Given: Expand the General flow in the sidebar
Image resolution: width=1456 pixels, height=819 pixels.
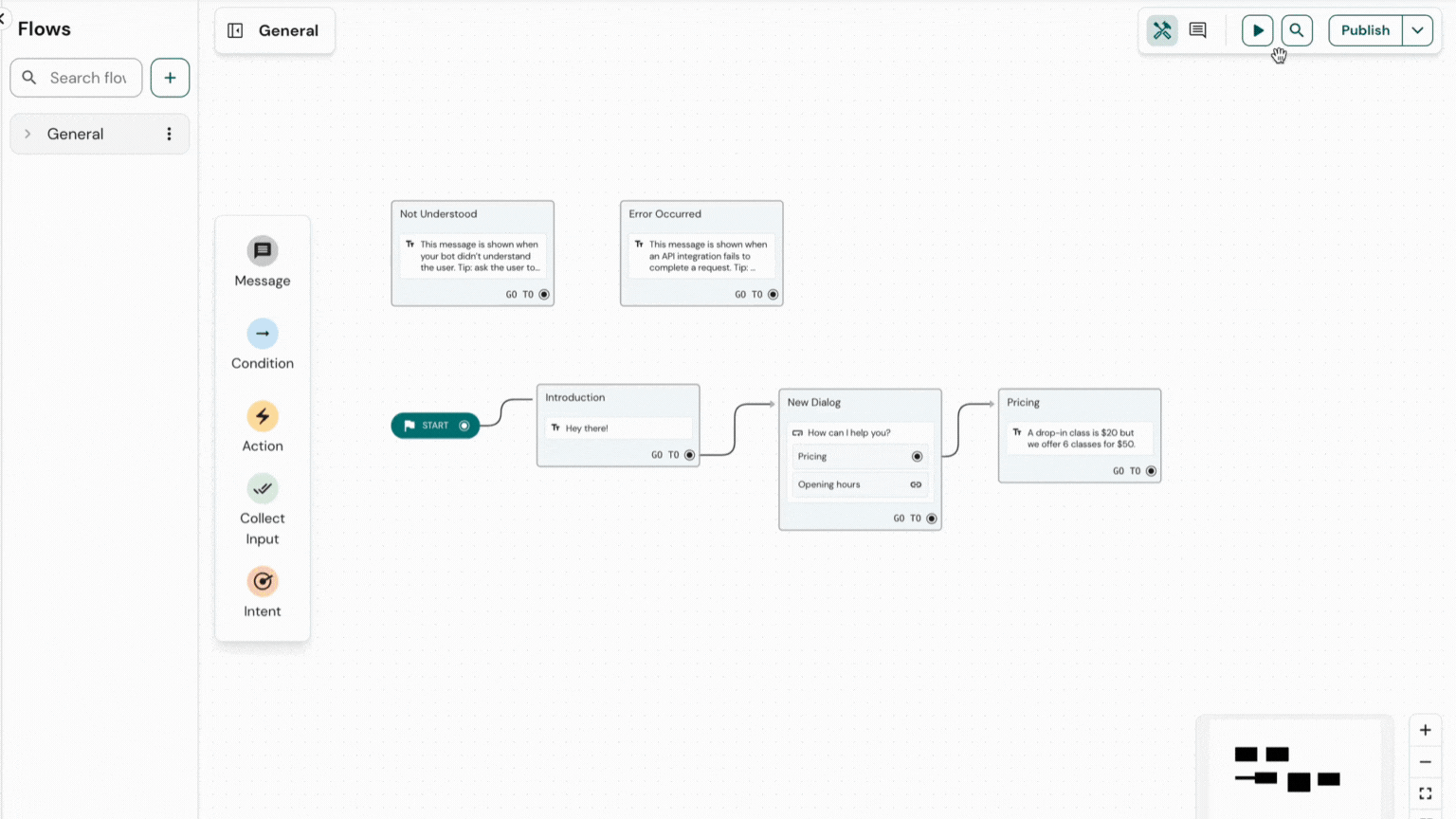Looking at the screenshot, I should tap(28, 134).
